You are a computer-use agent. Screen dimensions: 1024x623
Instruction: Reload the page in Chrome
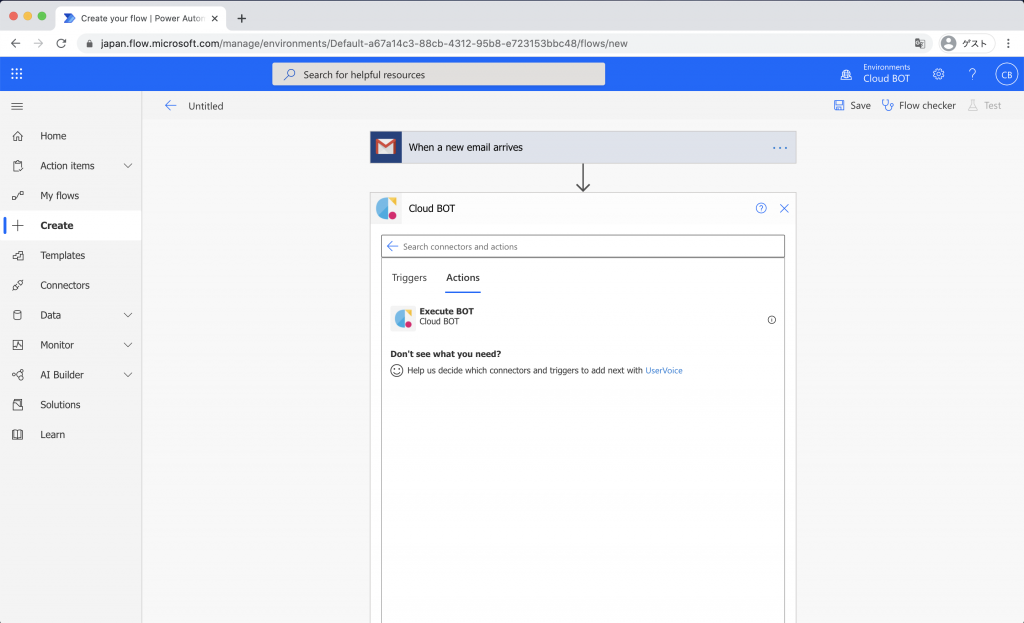61,44
